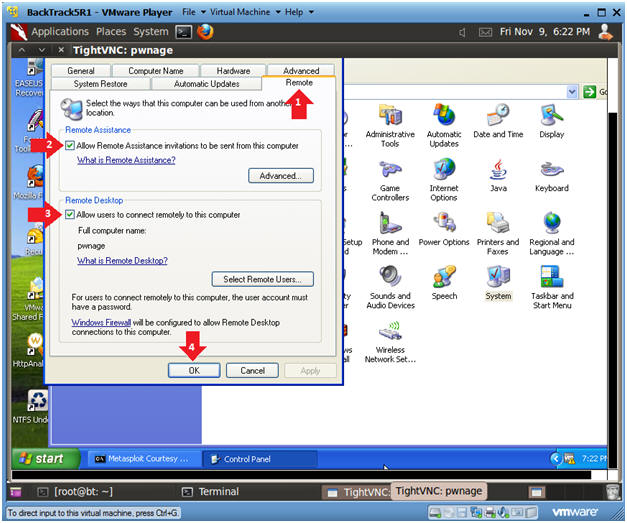Screen dimensions: 627x523
Task: Click the date and time clock
Action: click(544, 32)
